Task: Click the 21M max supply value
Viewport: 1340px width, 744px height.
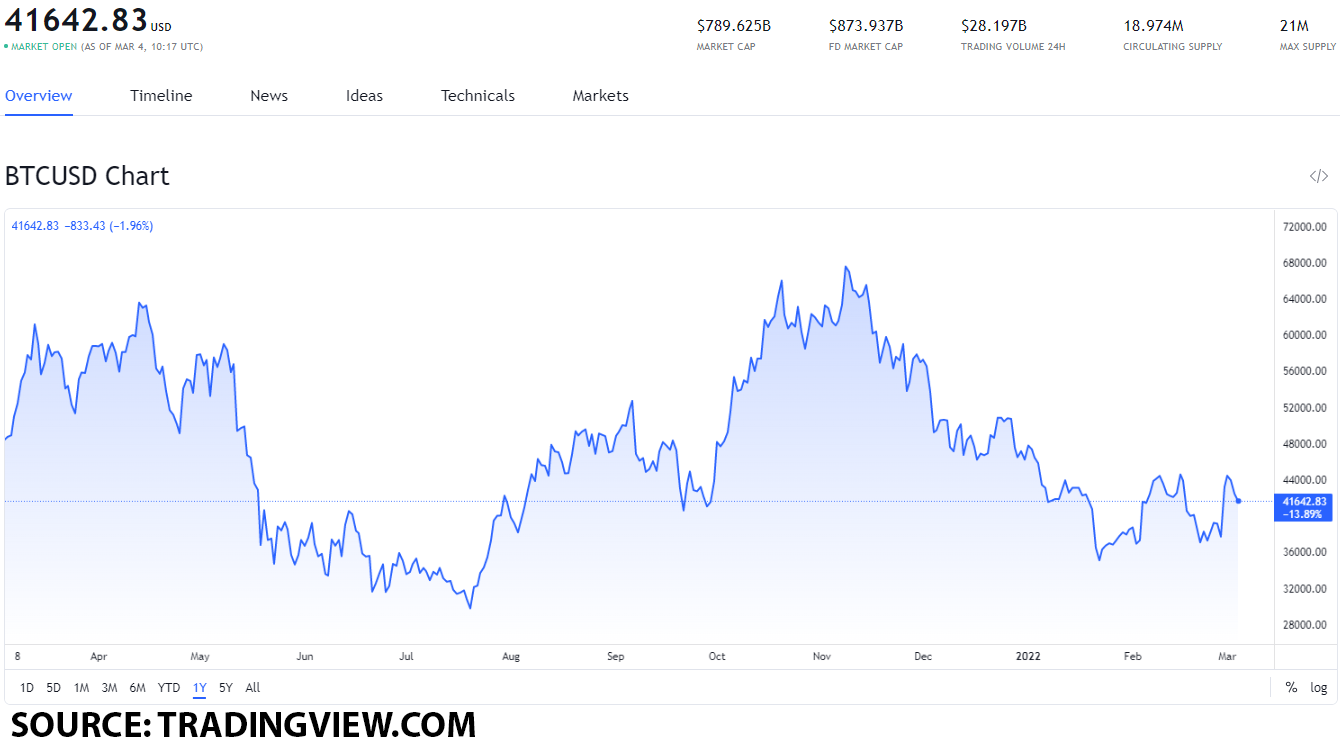Action: 1295,26
